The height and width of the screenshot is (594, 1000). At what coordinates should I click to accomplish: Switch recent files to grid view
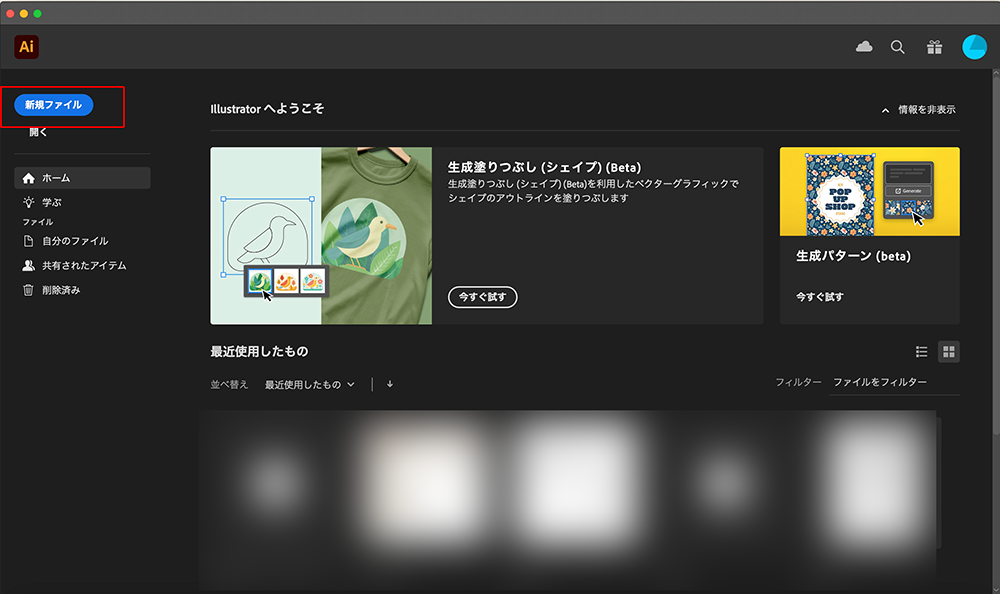(948, 352)
